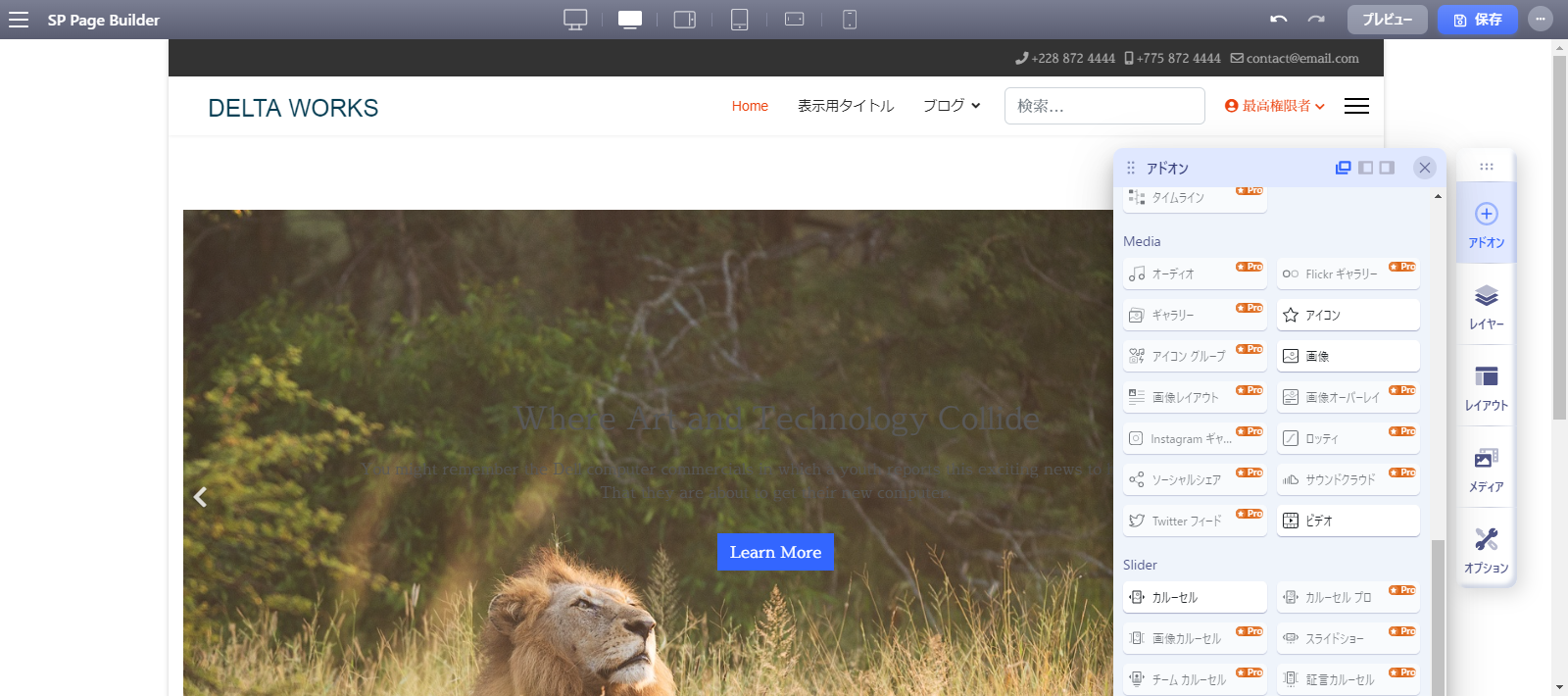Select the mobile phone device preview
Image resolution: width=1568 pixels, height=696 pixels.
850,20
